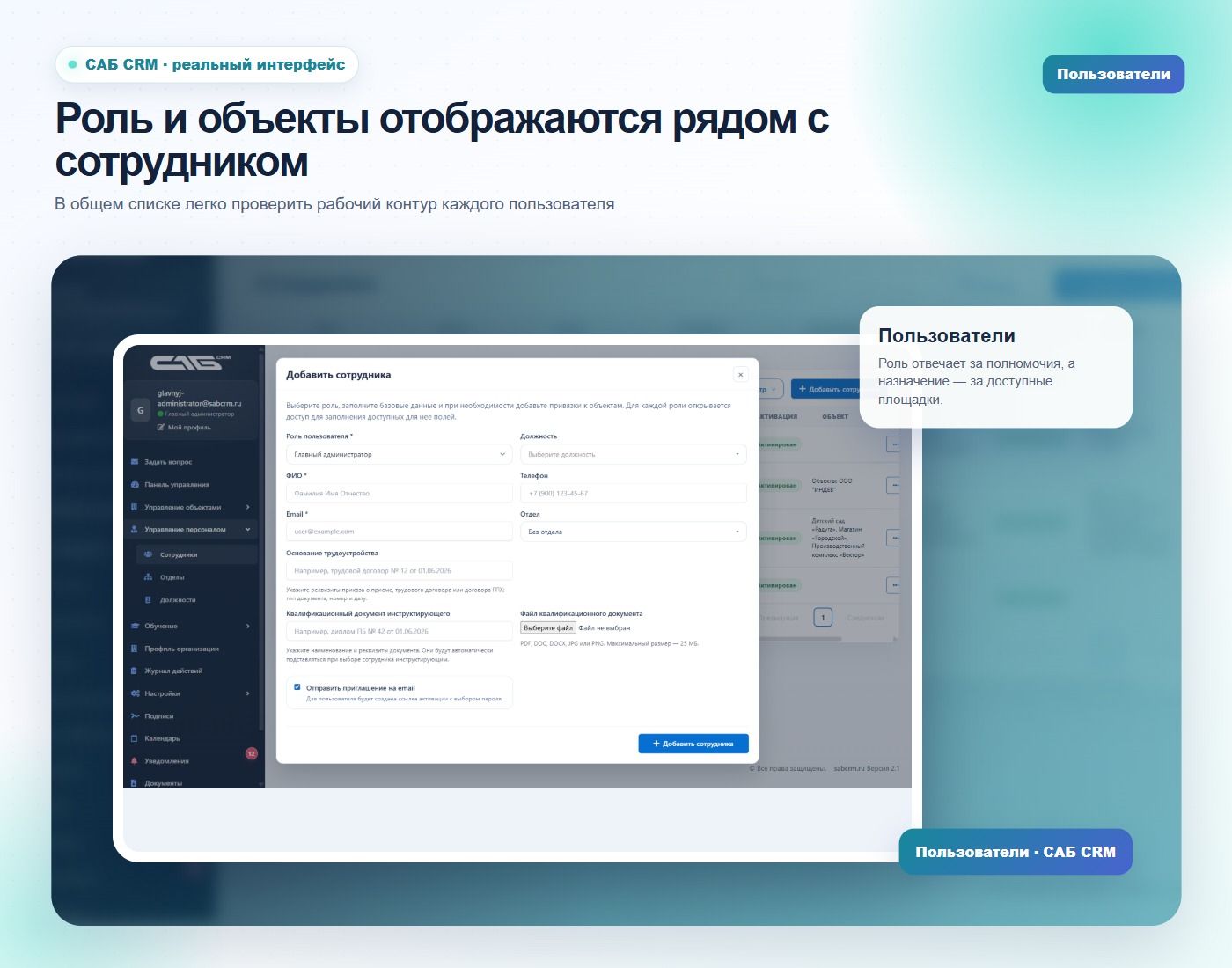
Task: Click the user avatar with letter G
Action: 140,410
